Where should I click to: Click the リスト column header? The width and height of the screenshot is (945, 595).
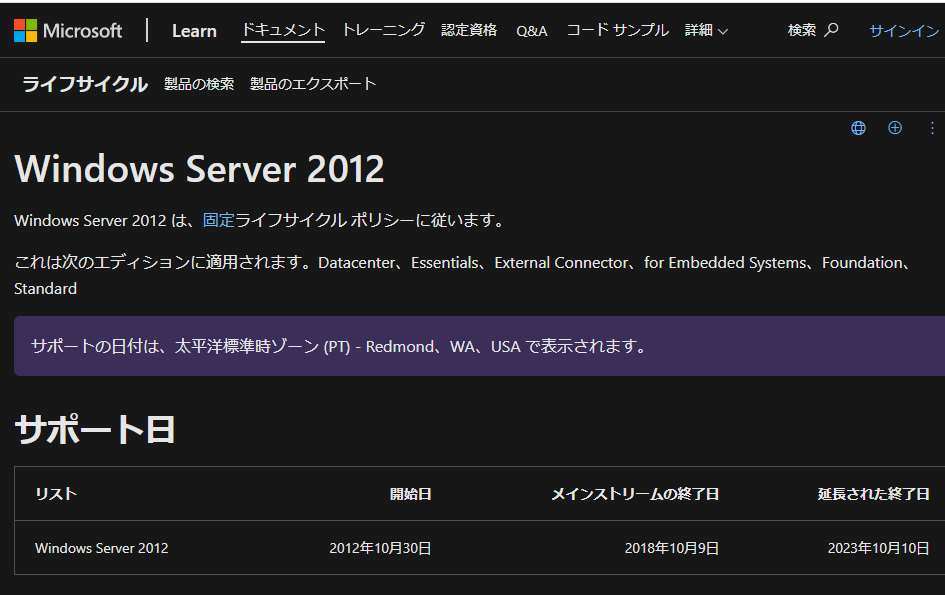56,494
